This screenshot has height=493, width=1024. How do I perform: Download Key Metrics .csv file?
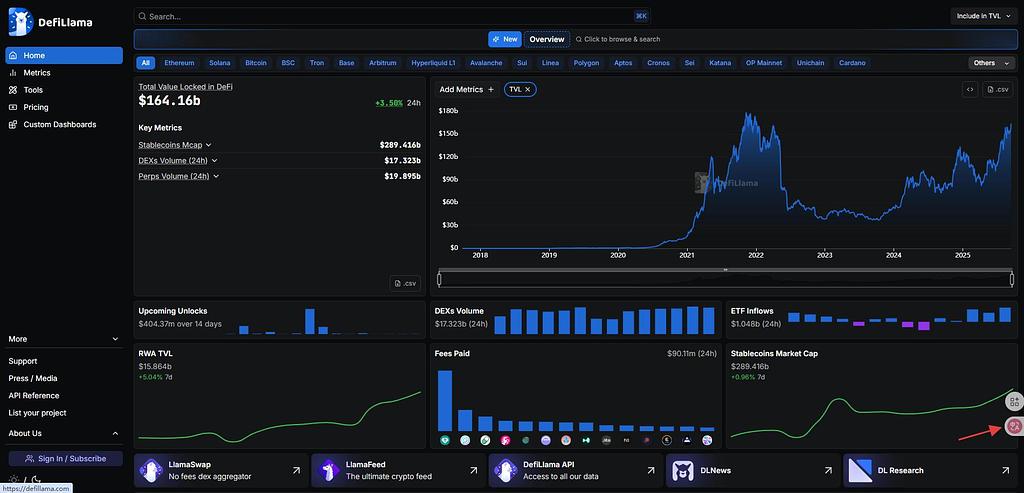pyautogui.click(x=404, y=283)
